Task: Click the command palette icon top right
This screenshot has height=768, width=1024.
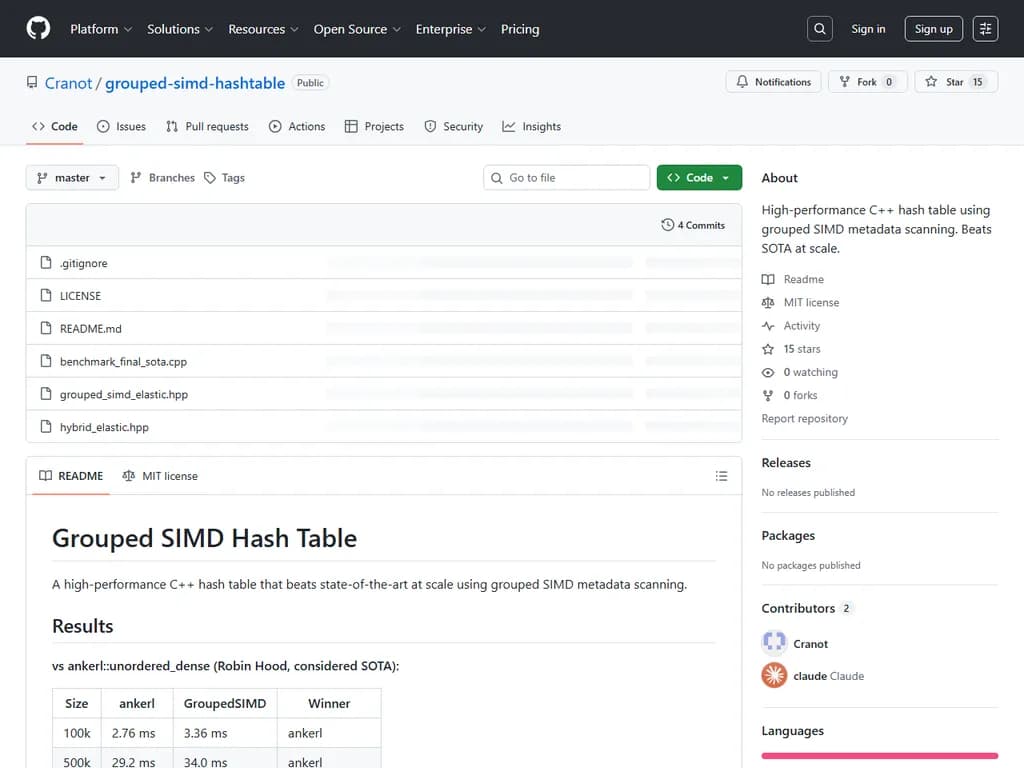Action: 985,28
